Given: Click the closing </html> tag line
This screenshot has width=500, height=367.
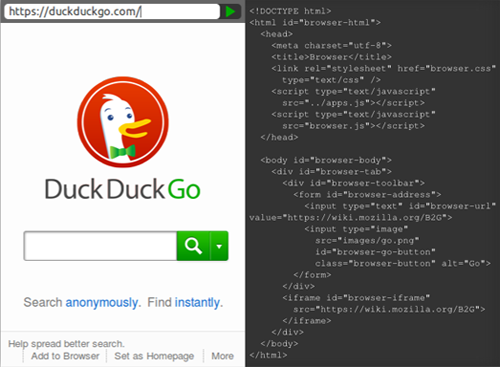Looking at the screenshot, I should tap(268, 355).
